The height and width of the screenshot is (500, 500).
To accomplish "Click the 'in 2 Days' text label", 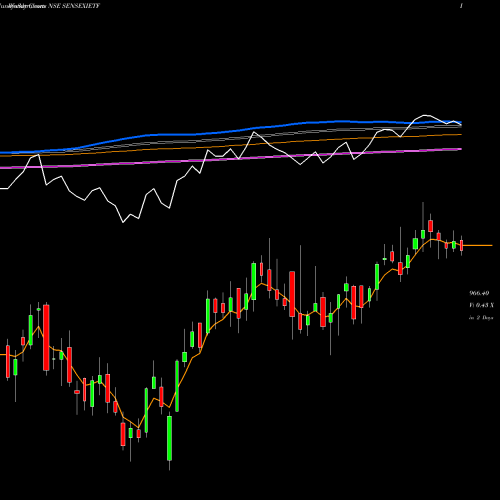I will click(481, 318).
